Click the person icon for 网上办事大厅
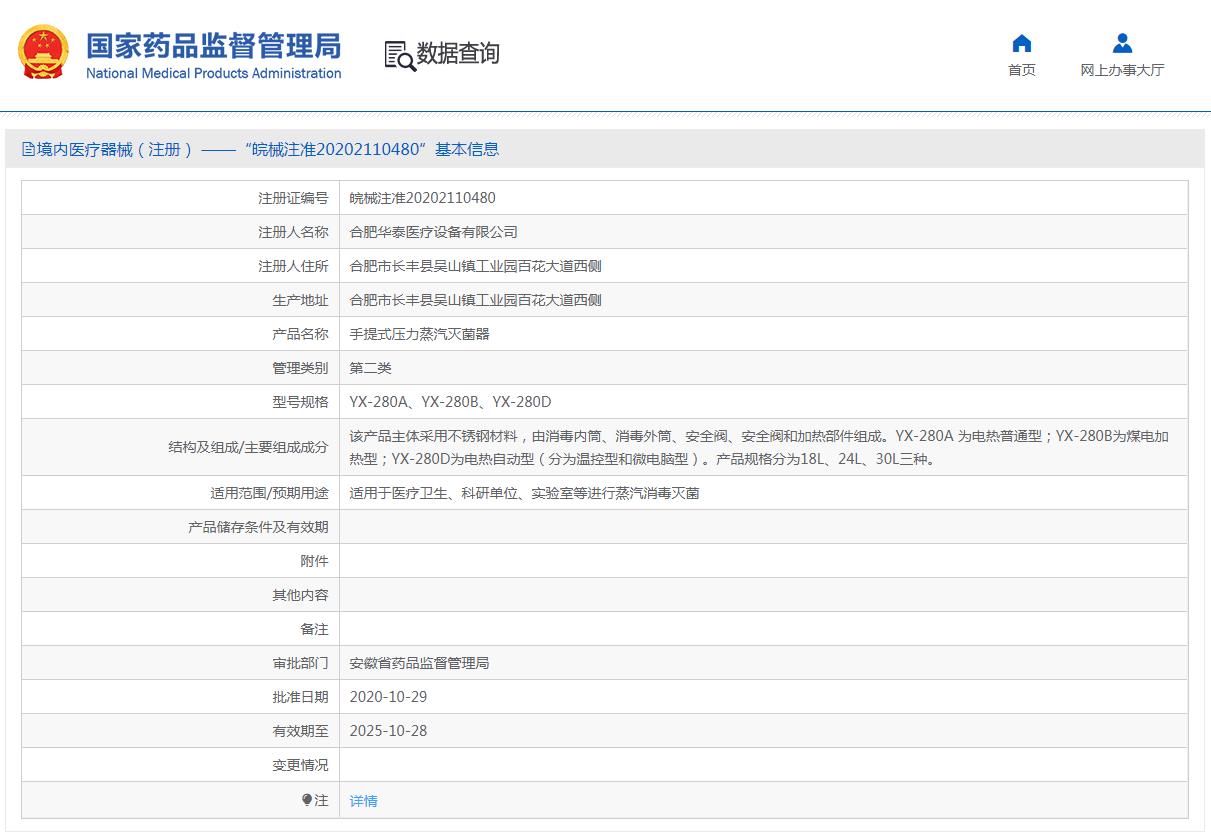This screenshot has height=840, width=1211. [x=1122, y=43]
